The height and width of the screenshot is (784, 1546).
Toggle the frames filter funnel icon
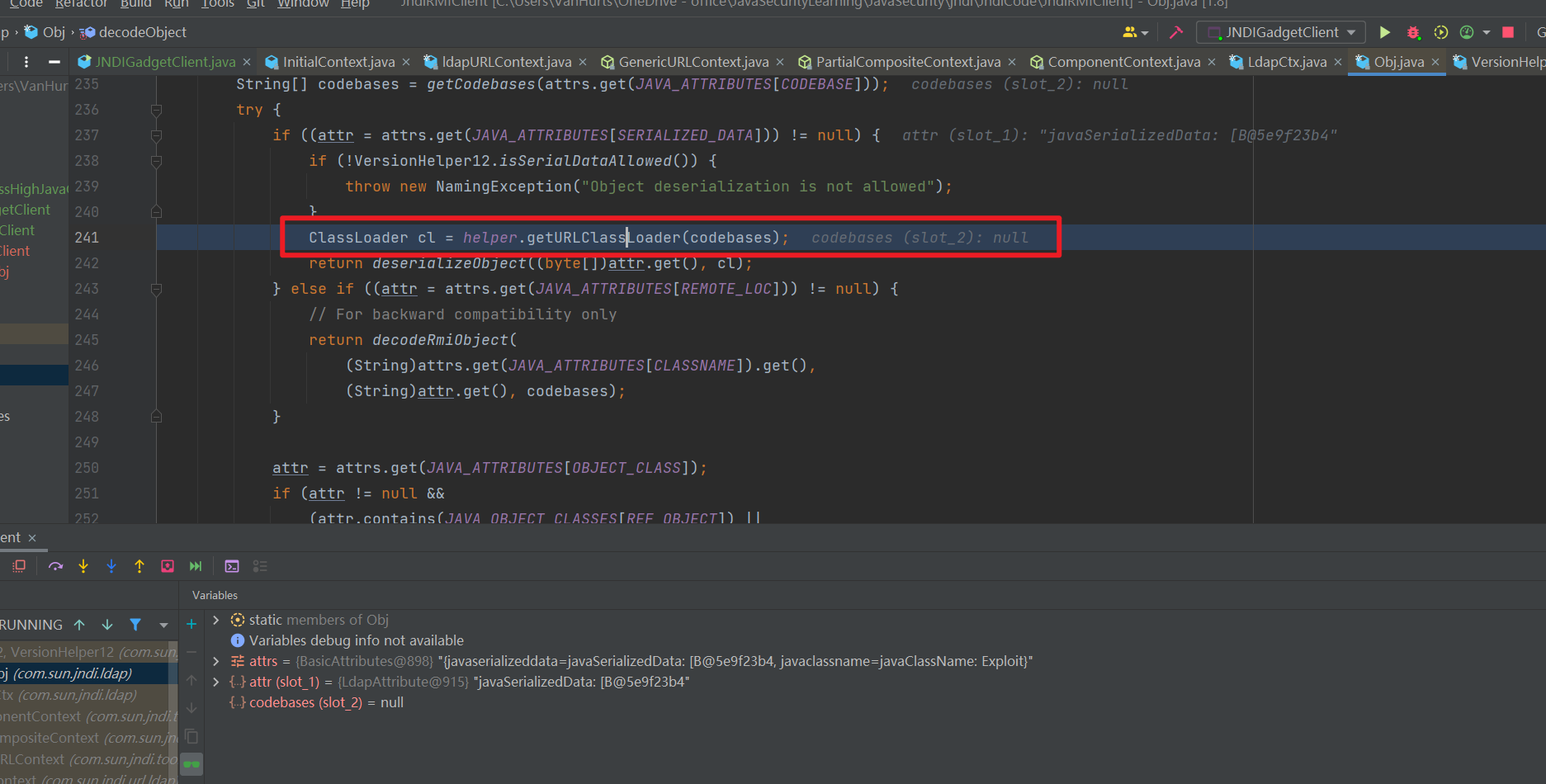[x=135, y=625]
